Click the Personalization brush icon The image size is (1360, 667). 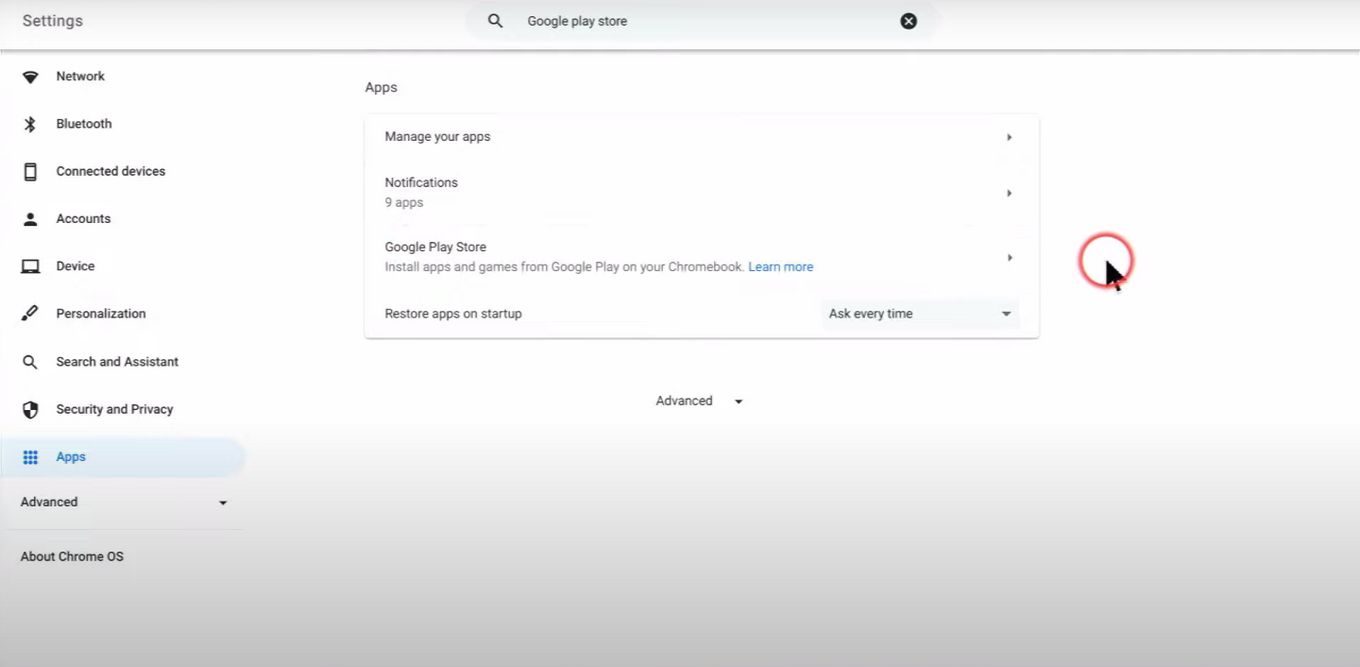[30, 314]
